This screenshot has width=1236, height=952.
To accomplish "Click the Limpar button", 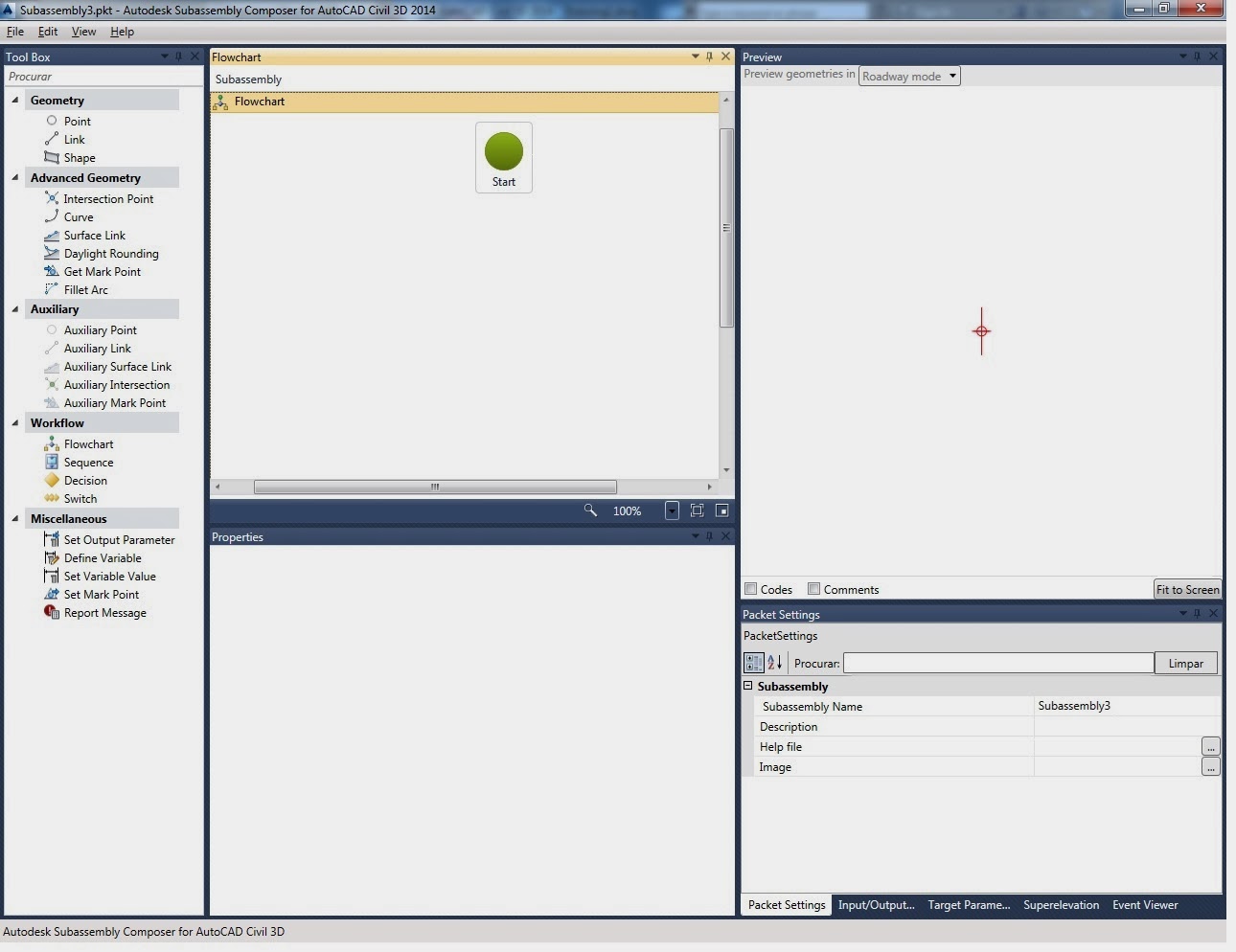I will click(1185, 663).
